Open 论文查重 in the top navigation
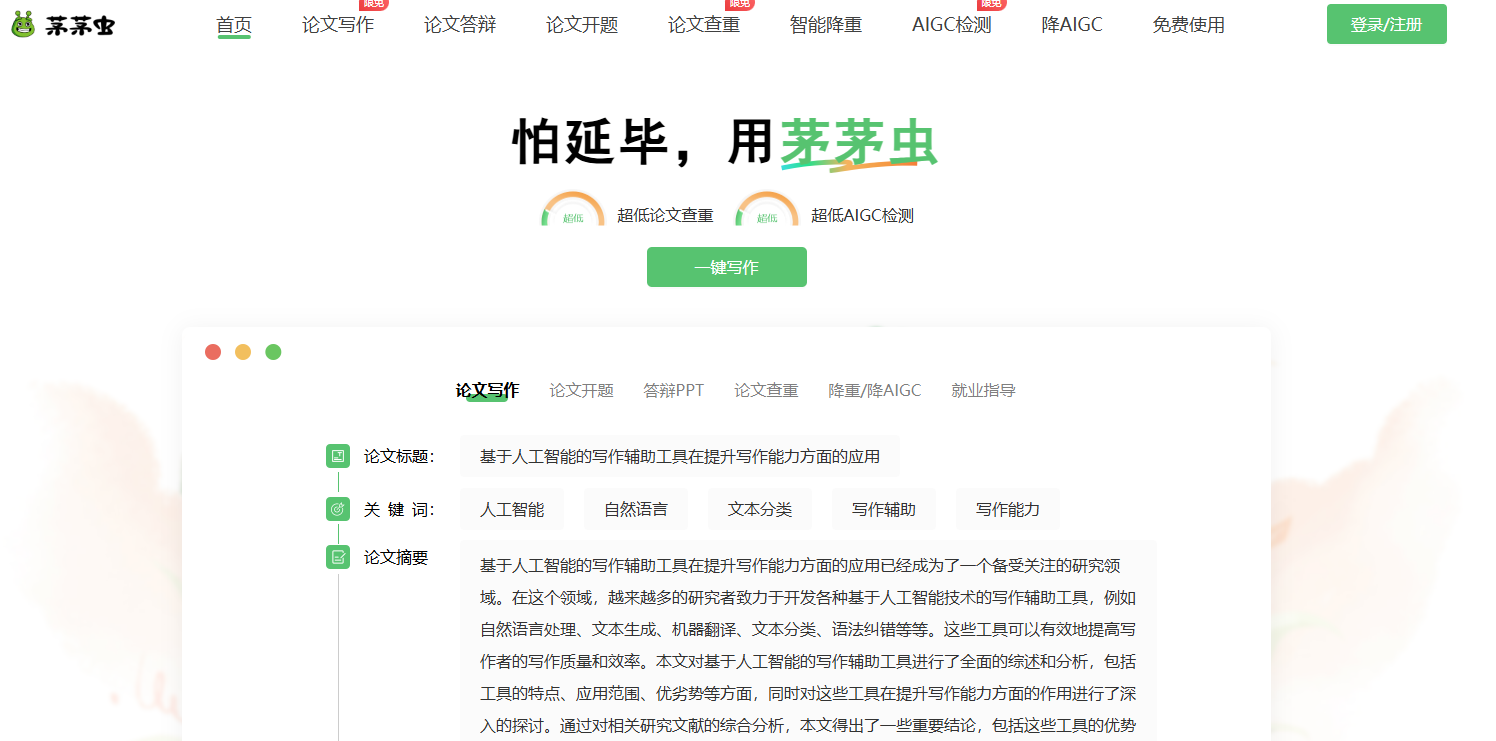The height and width of the screenshot is (741, 1496). click(x=704, y=25)
